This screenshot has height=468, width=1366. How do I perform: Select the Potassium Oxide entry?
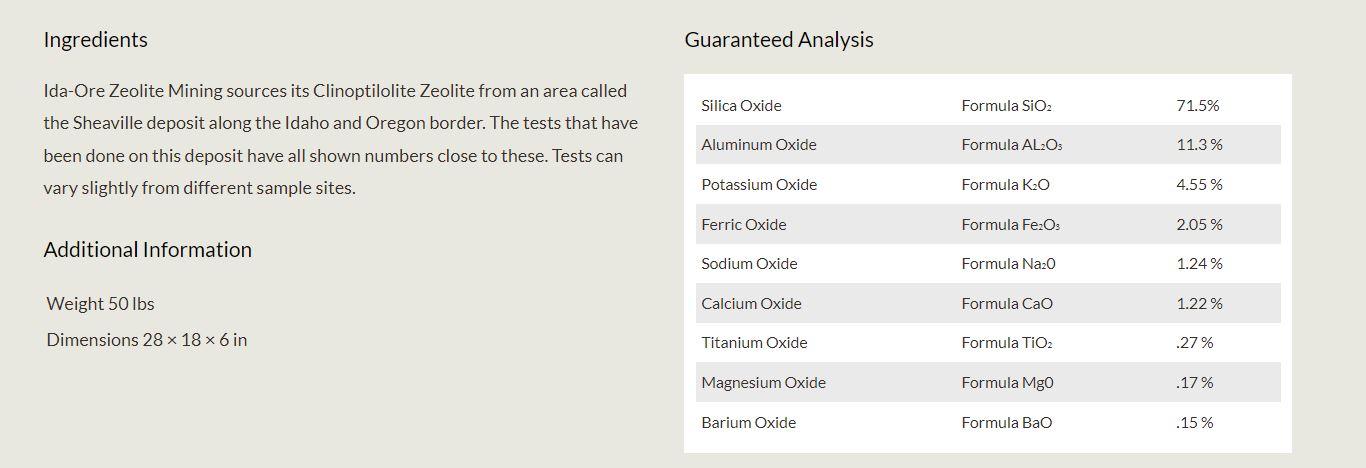(758, 185)
